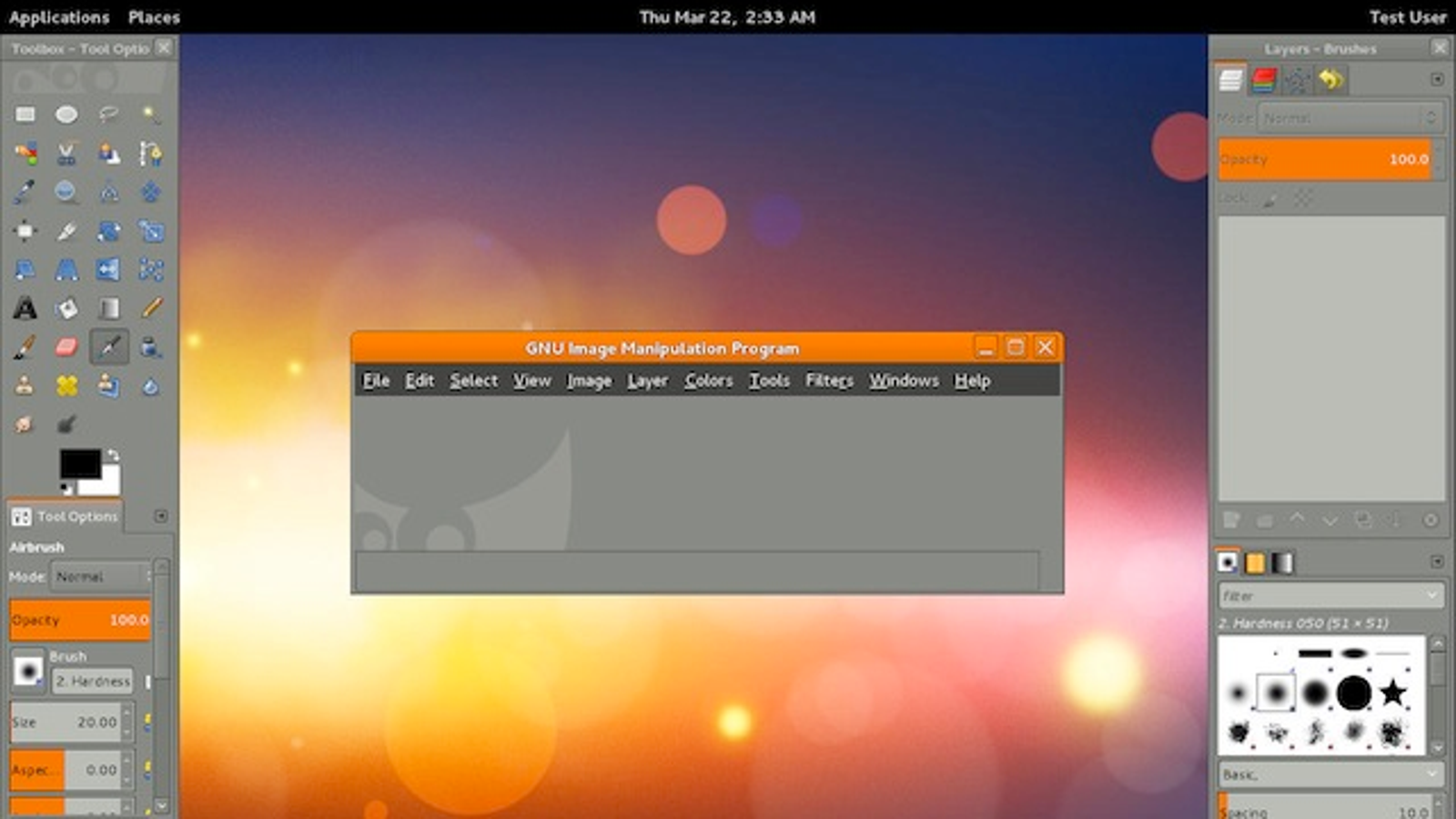Select the Measure tool

pos(108,192)
